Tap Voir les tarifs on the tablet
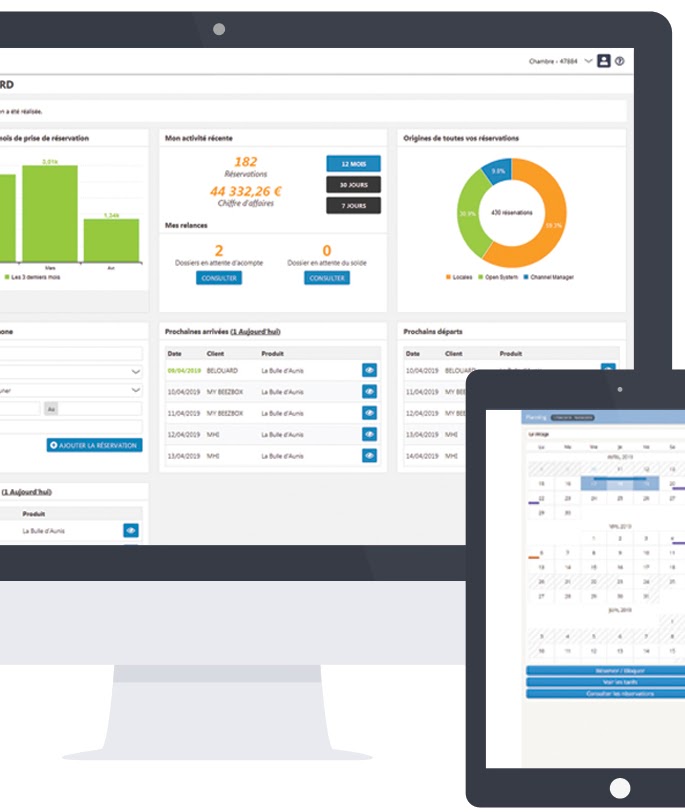The width and height of the screenshot is (685, 812). [605, 681]
